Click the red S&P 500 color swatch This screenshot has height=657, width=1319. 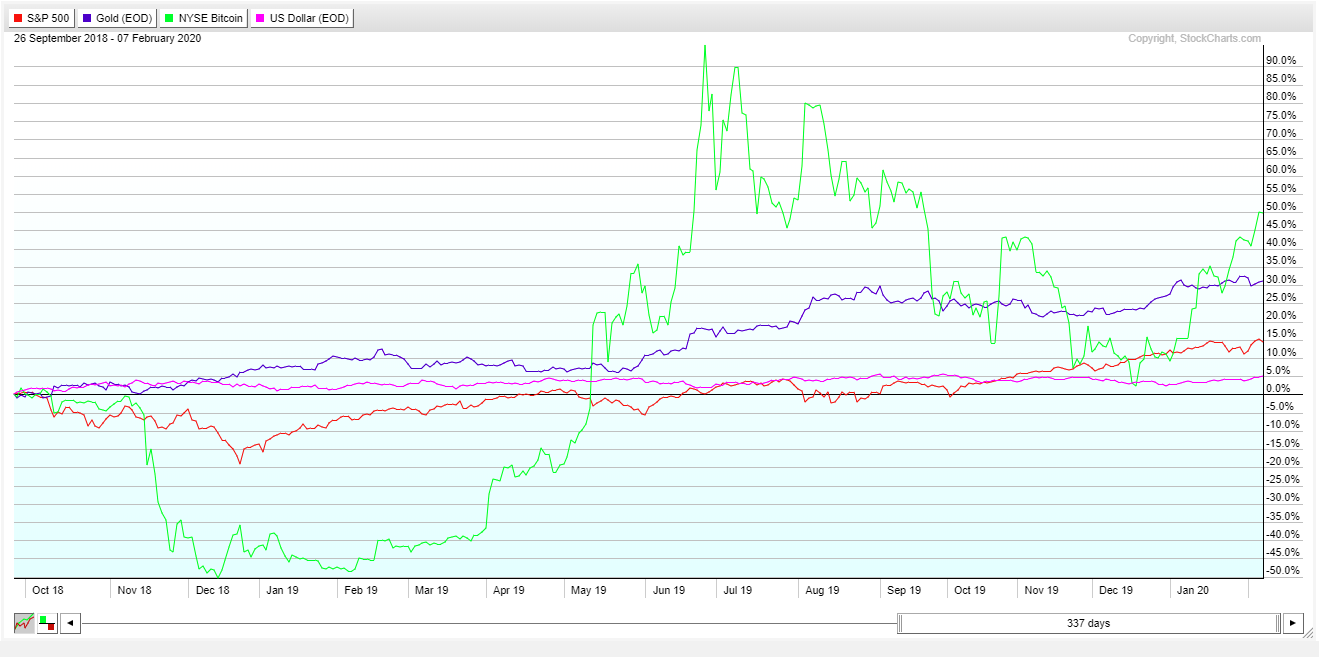point(20,18)
